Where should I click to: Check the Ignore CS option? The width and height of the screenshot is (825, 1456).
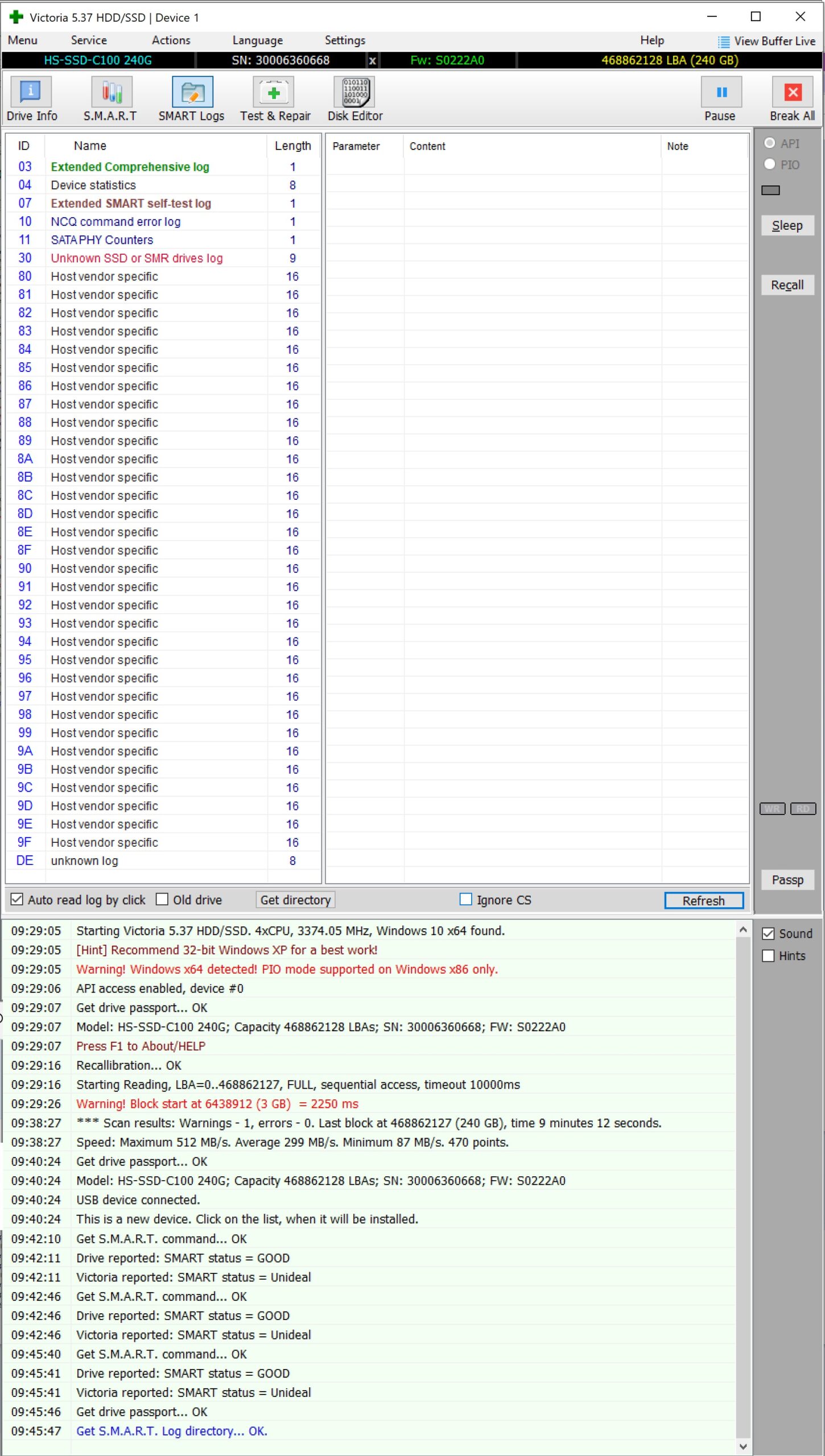coord(465,899)
